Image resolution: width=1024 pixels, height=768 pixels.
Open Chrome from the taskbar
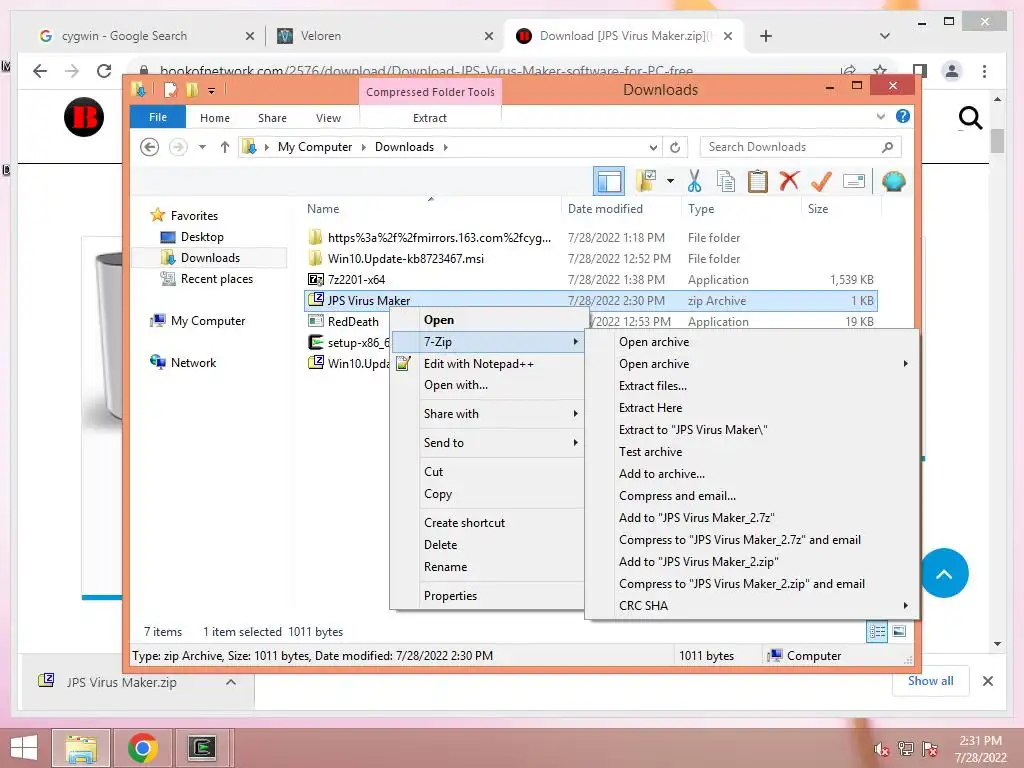click(x=143, y=748)
